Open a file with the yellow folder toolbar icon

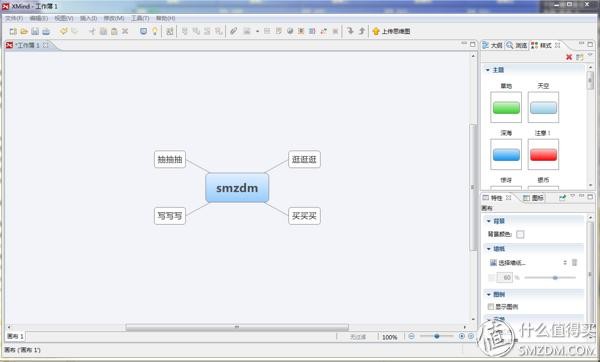(24, 31)
